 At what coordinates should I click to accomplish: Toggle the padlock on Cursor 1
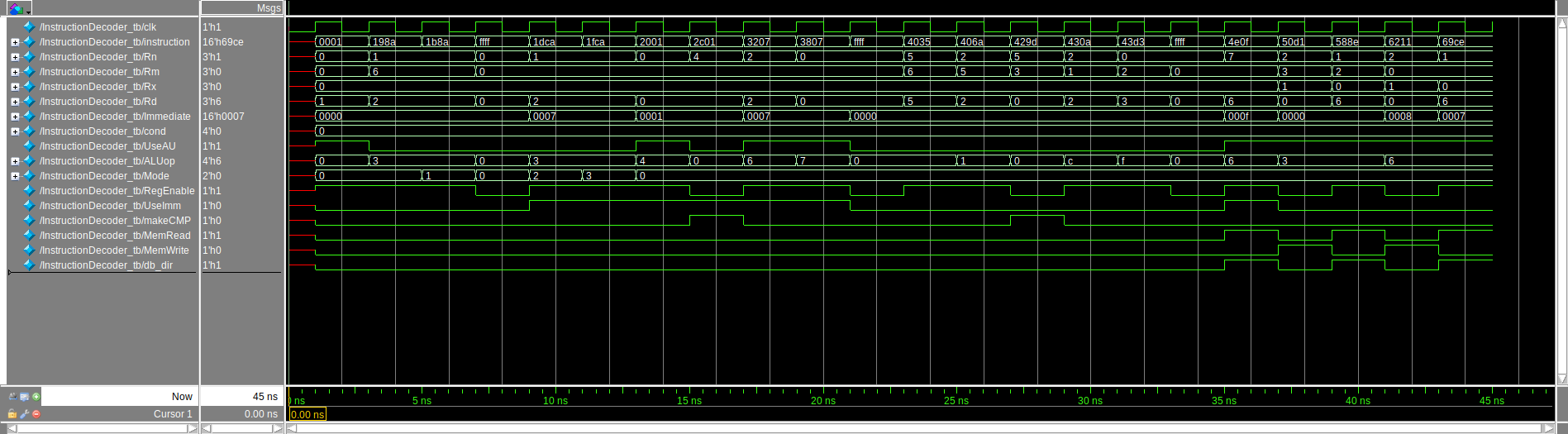[x=12, y=414]
